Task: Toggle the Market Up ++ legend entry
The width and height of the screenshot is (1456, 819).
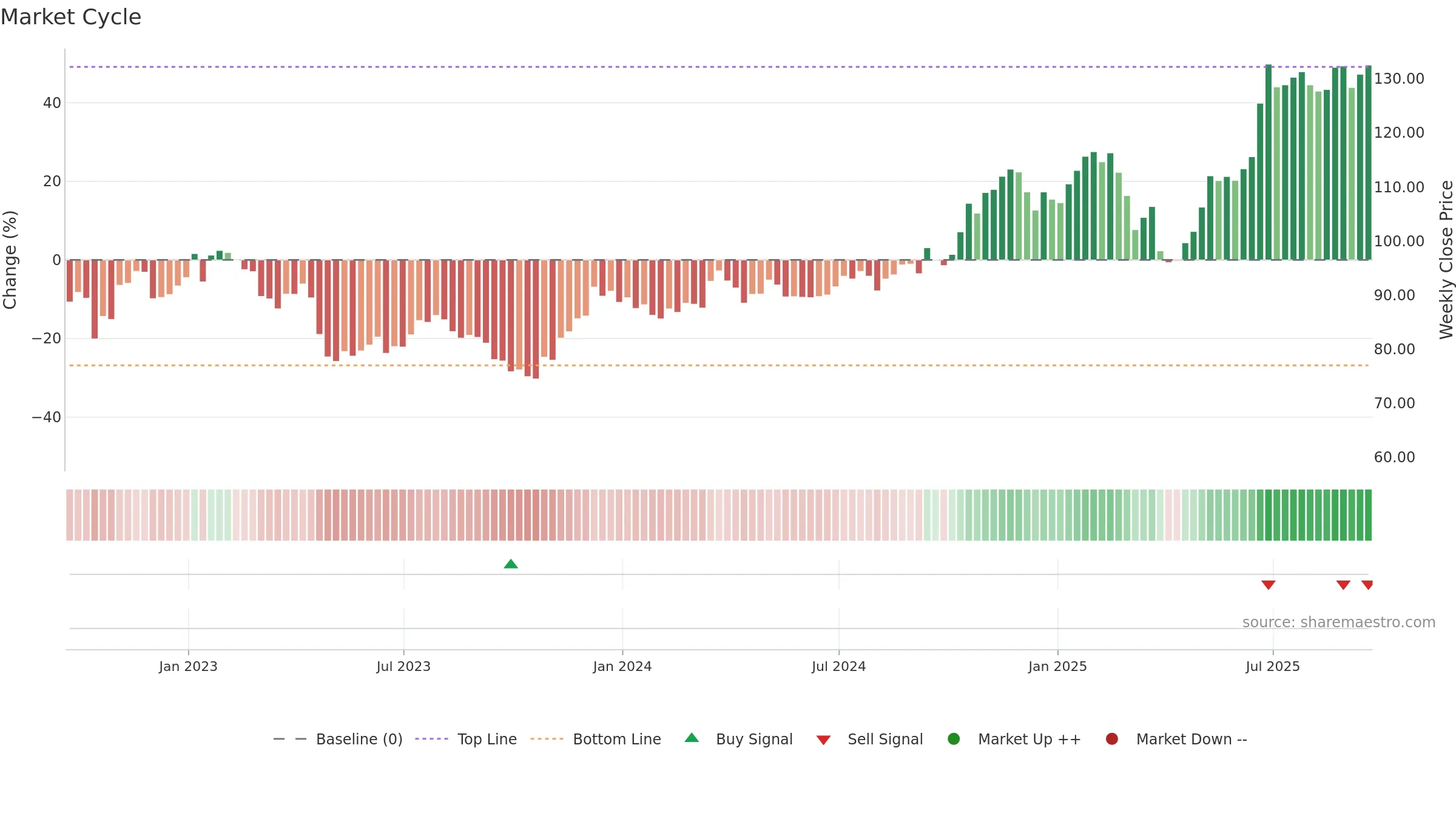Action: [1014, 739]
